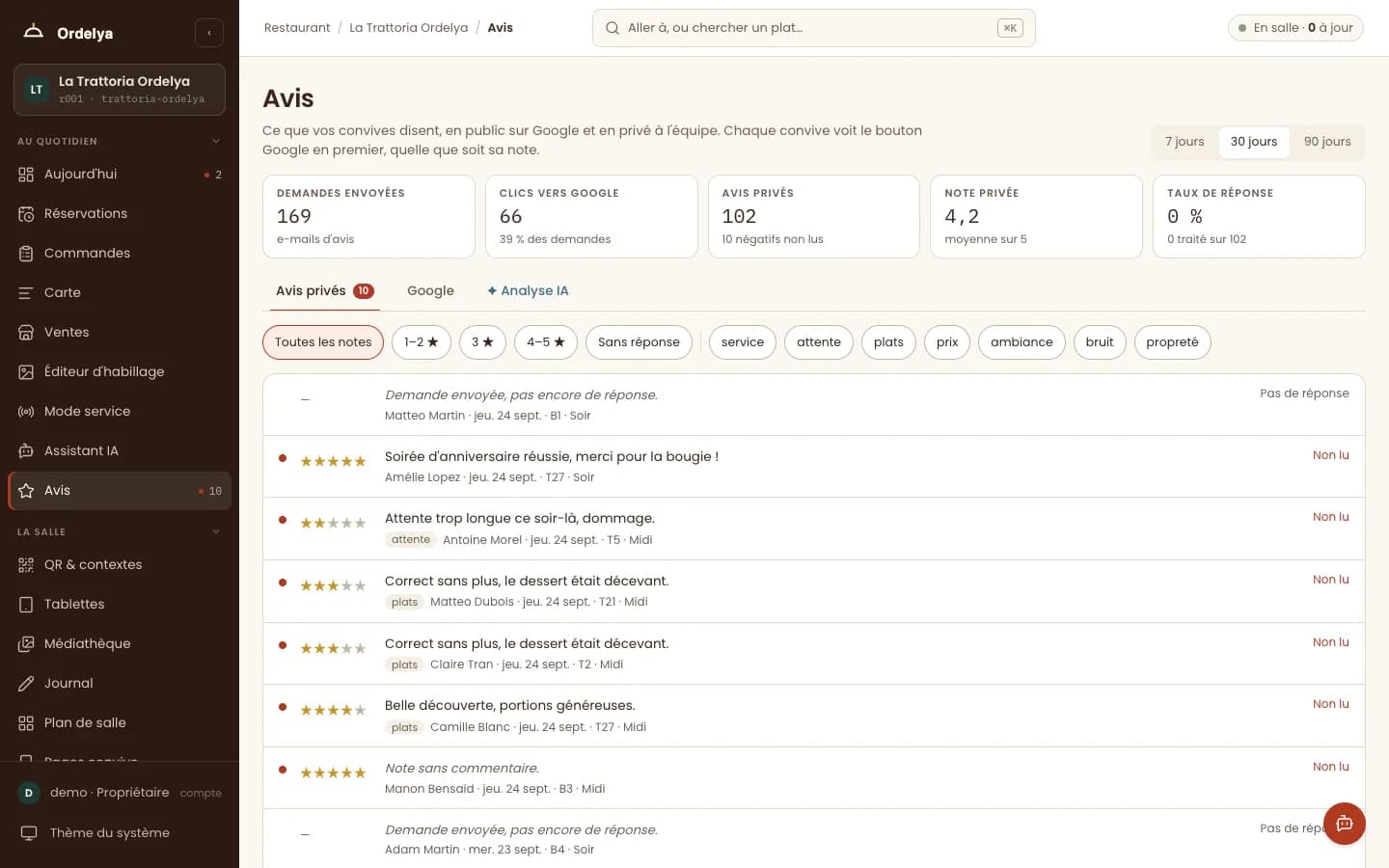Select the 7 jours period
This screenshot has width=1389, height=868.
[x=1185, y=142]
